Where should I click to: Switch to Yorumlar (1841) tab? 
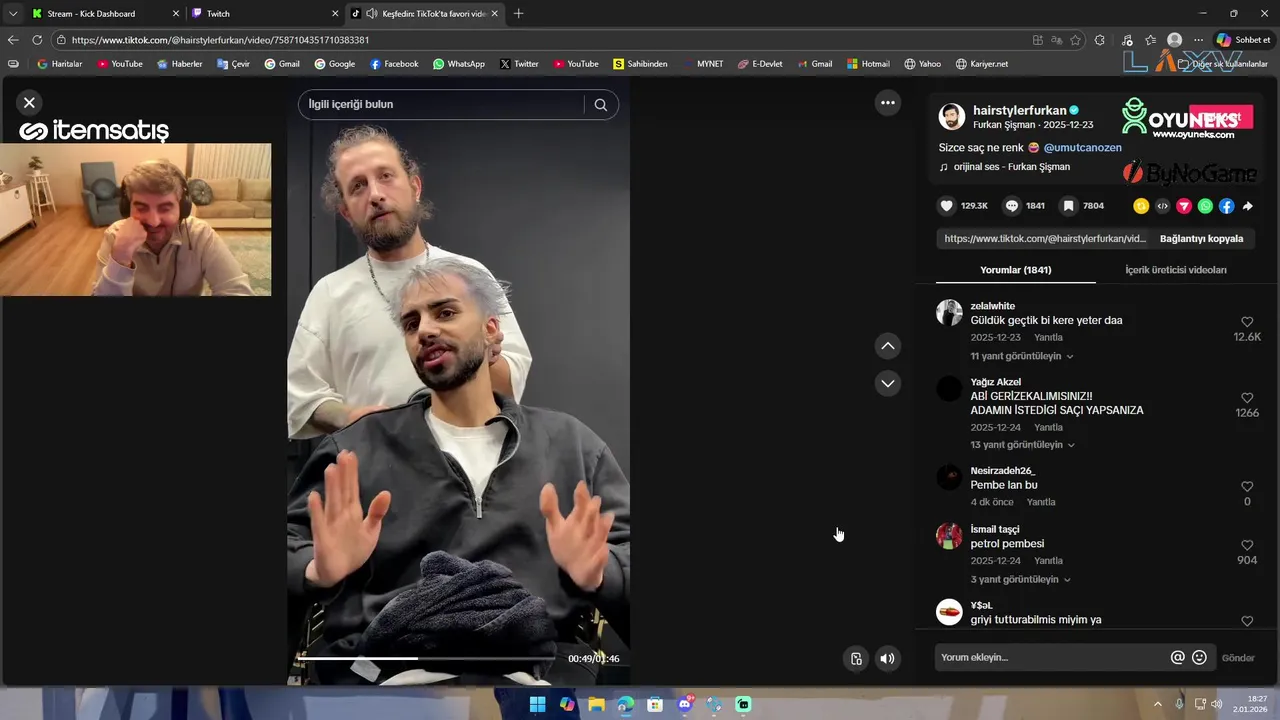click(x=1015, y=270)
